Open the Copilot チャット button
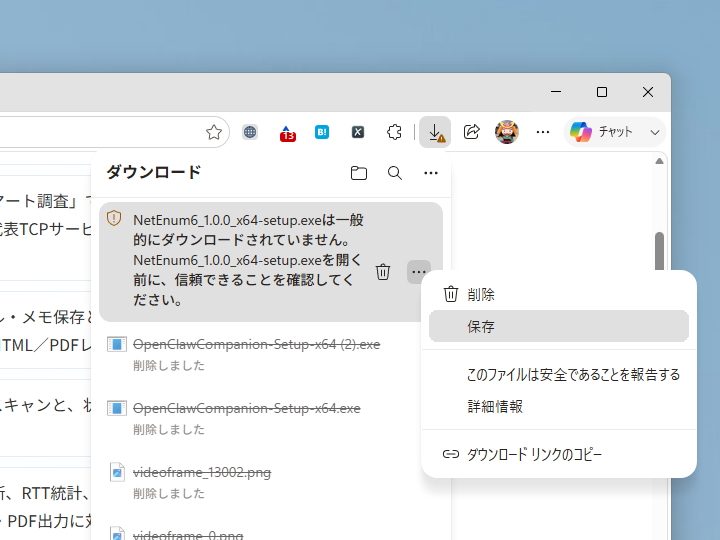720x540 pixels. point(602,132)
